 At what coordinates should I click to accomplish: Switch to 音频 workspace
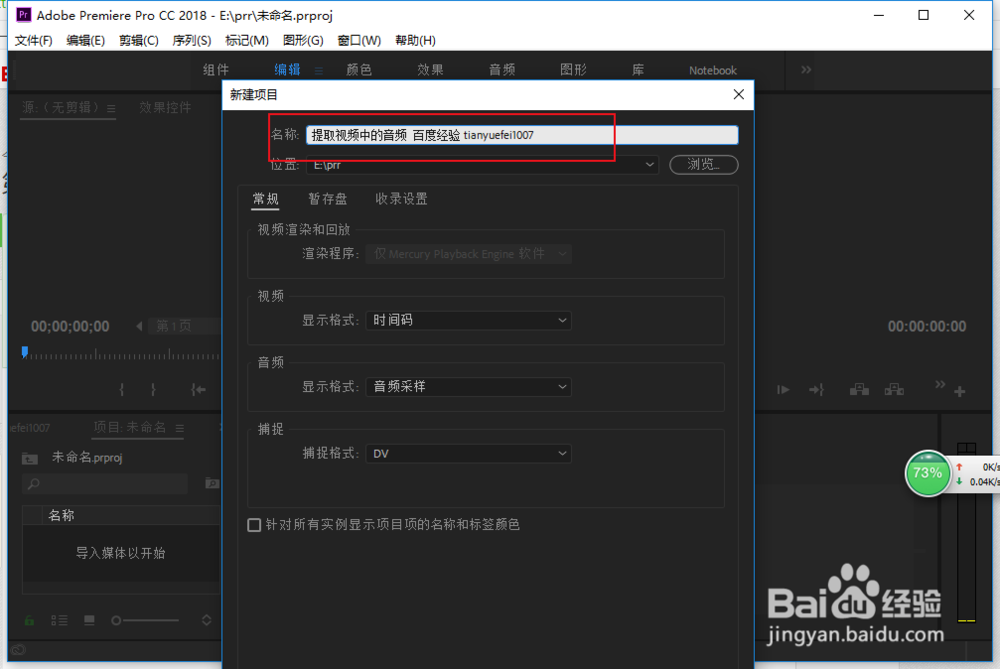click(x=501, y=70)
